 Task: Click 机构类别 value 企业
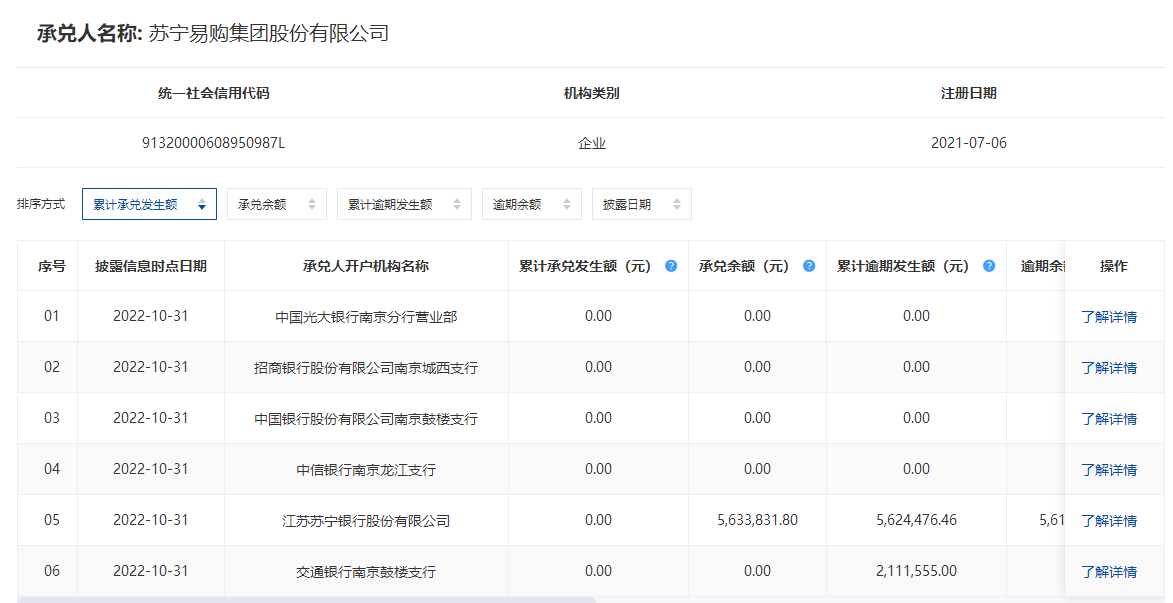pyautogui.click(x=592, y=143)
